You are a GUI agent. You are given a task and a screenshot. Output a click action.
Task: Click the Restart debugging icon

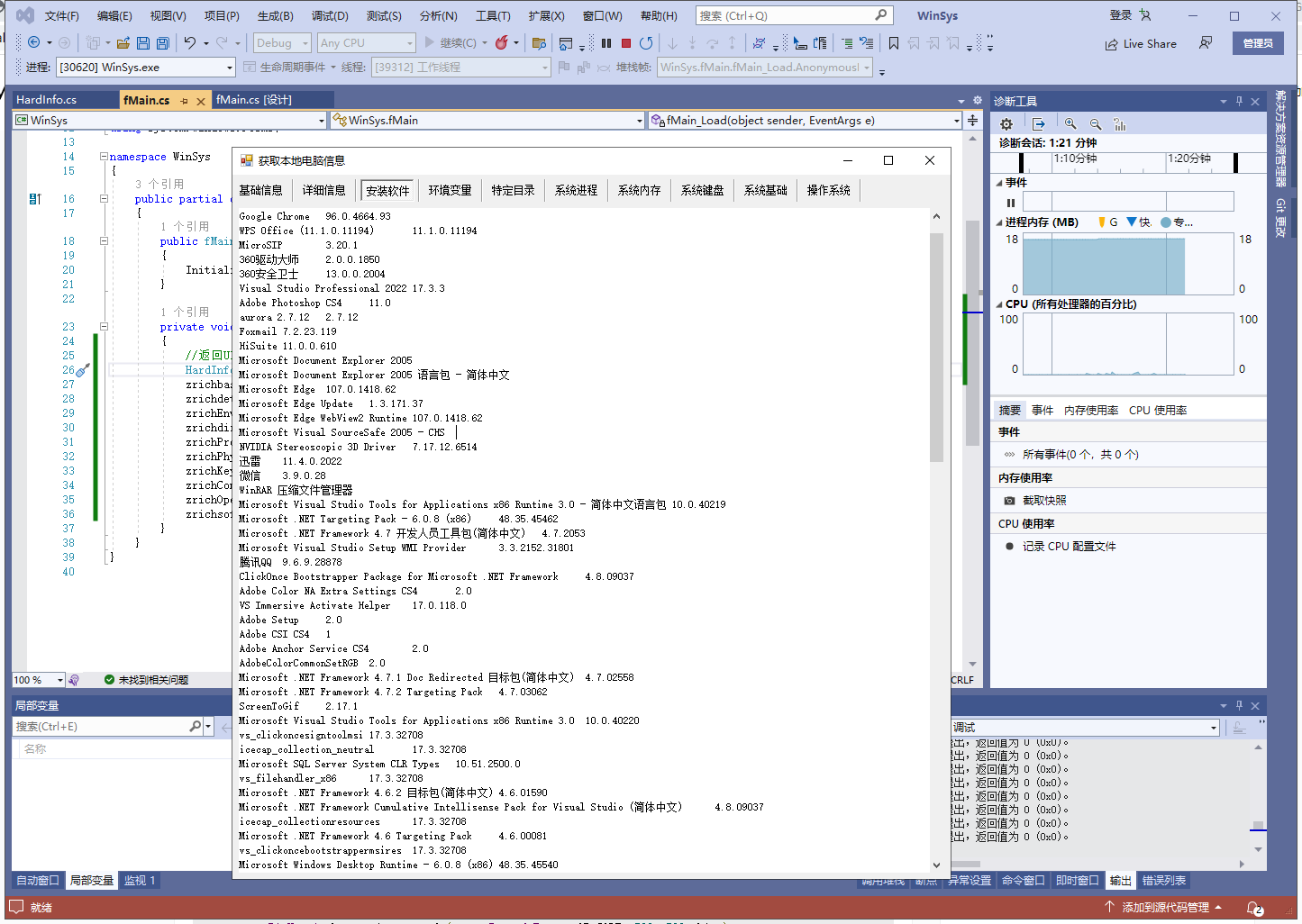point(646,42)
